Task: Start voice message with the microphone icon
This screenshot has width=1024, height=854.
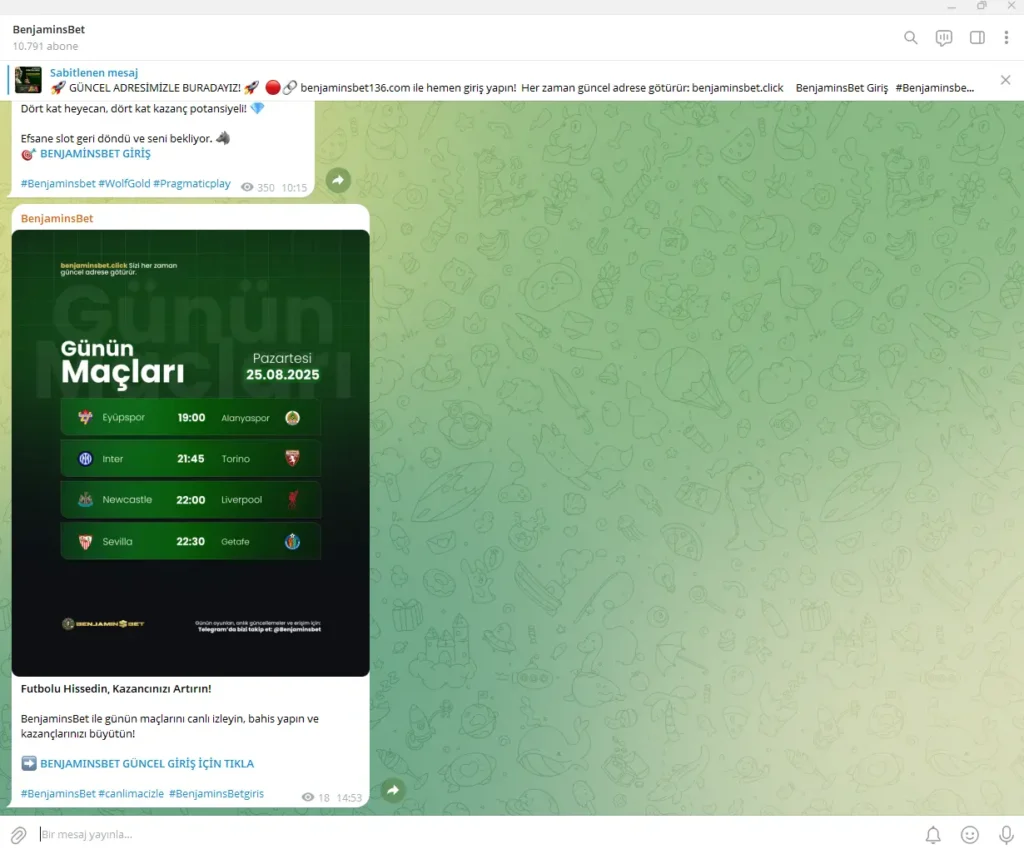Action: coord(1006,834)
